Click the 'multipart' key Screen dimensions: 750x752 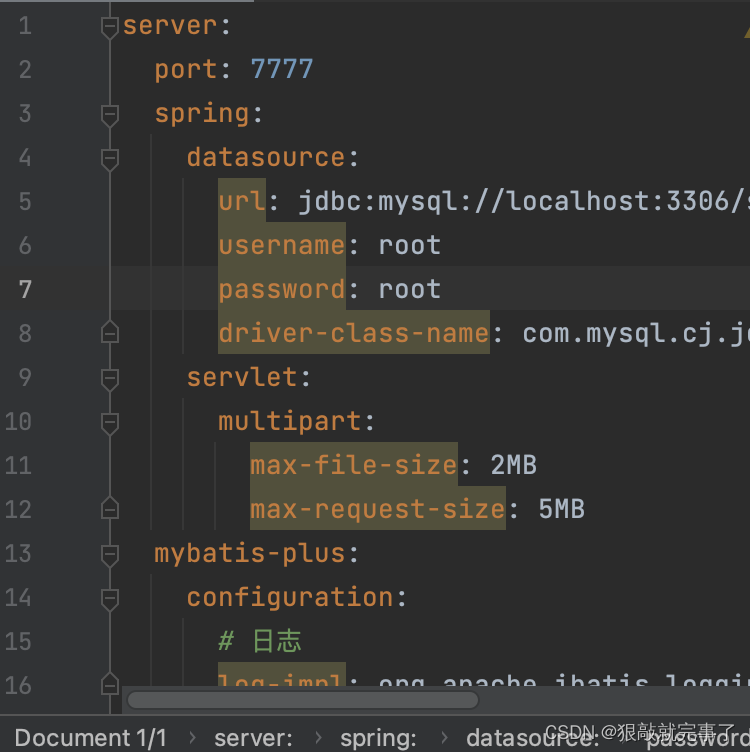290,422
